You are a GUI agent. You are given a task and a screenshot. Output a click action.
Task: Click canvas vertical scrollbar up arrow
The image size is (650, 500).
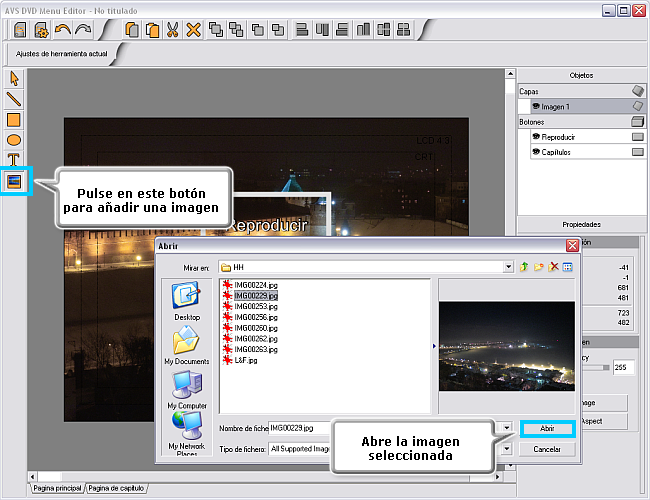pos(510,74)
